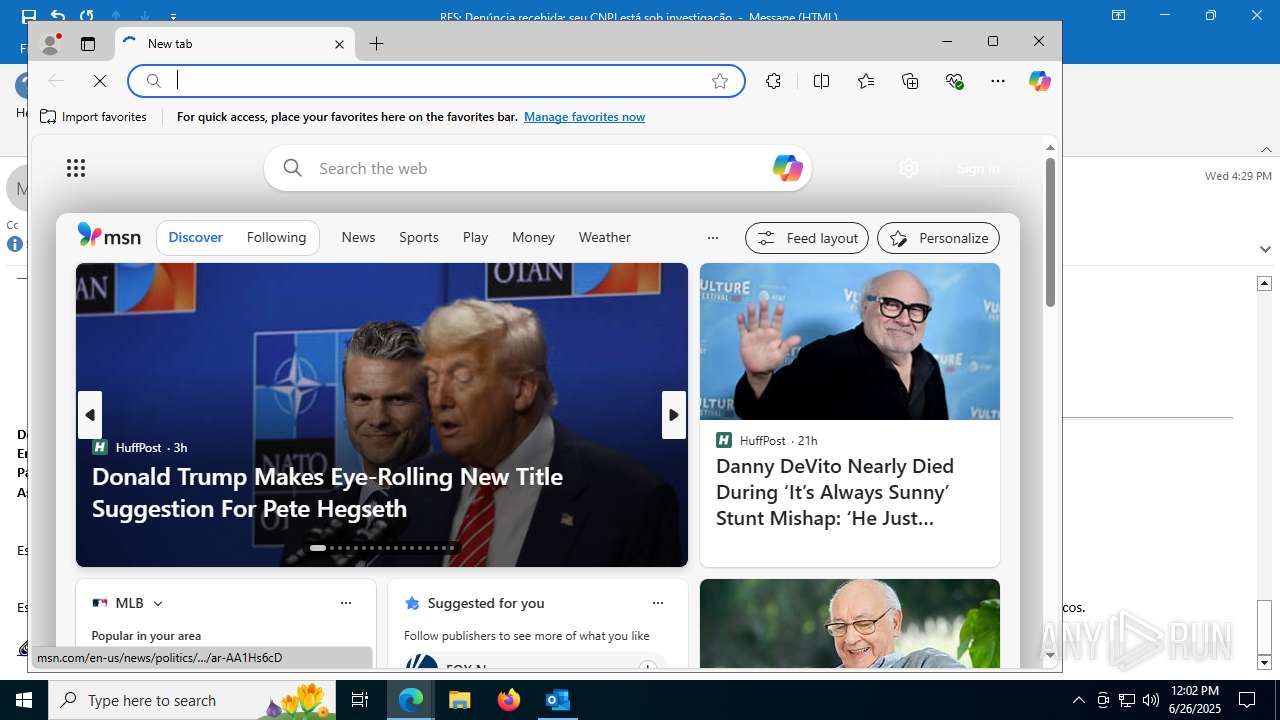Screen dimensions: 1280x720
Task: Open Copilot icon in search box
Action: (787, 168)
